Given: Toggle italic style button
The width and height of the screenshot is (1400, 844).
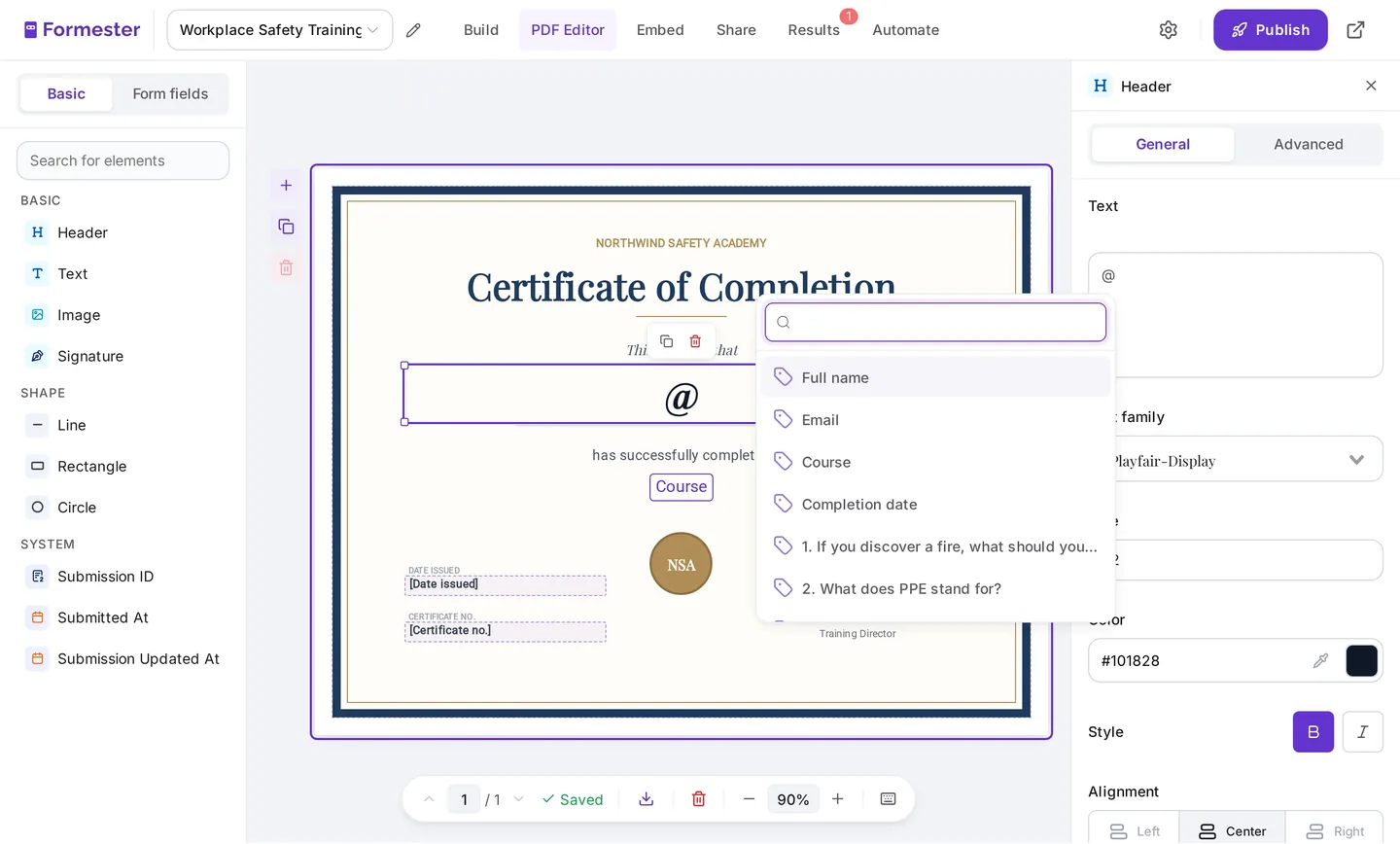Looking at the screenshot, I should 1362,732.
